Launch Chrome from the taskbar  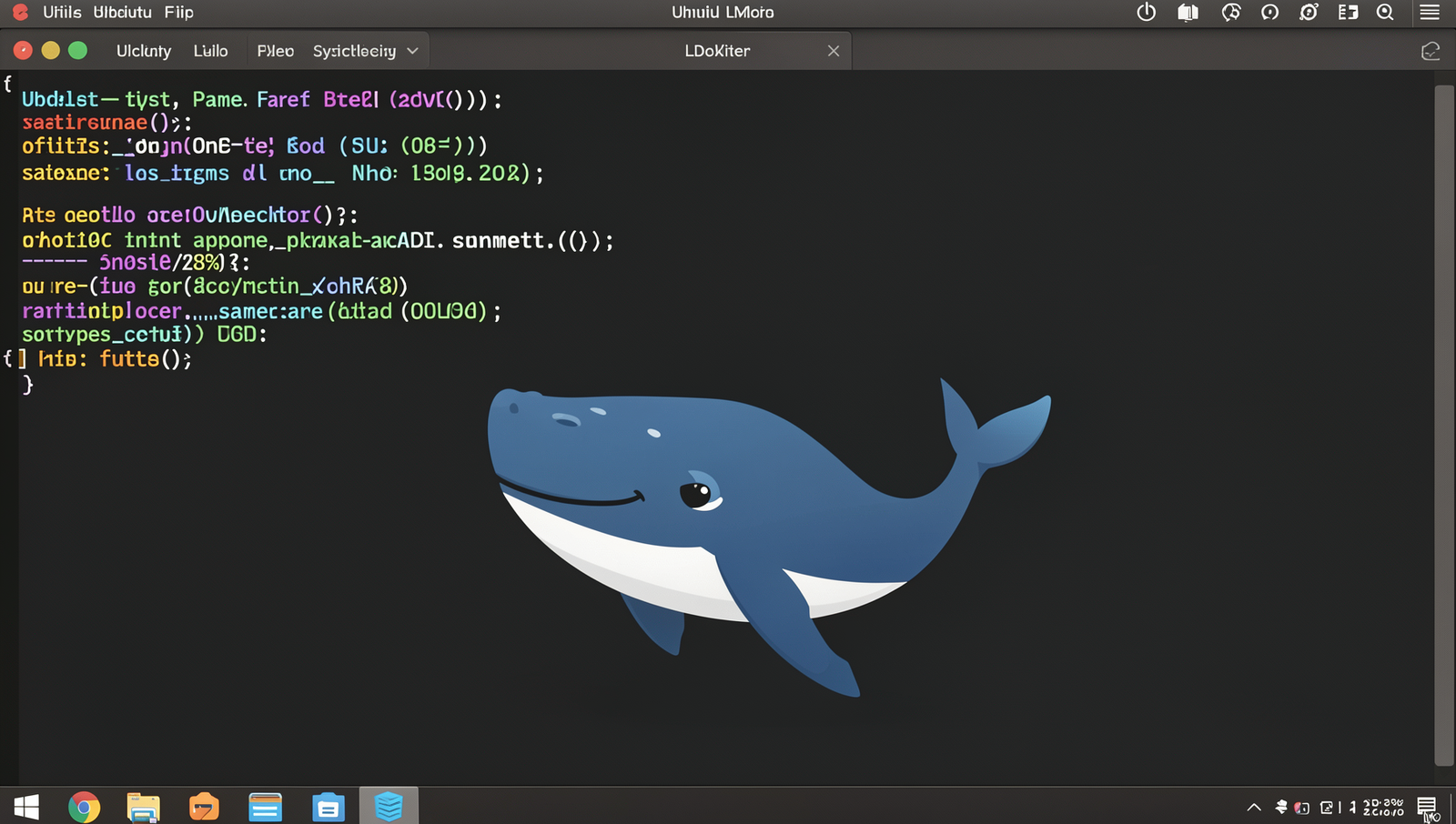(x=84, y=807)
